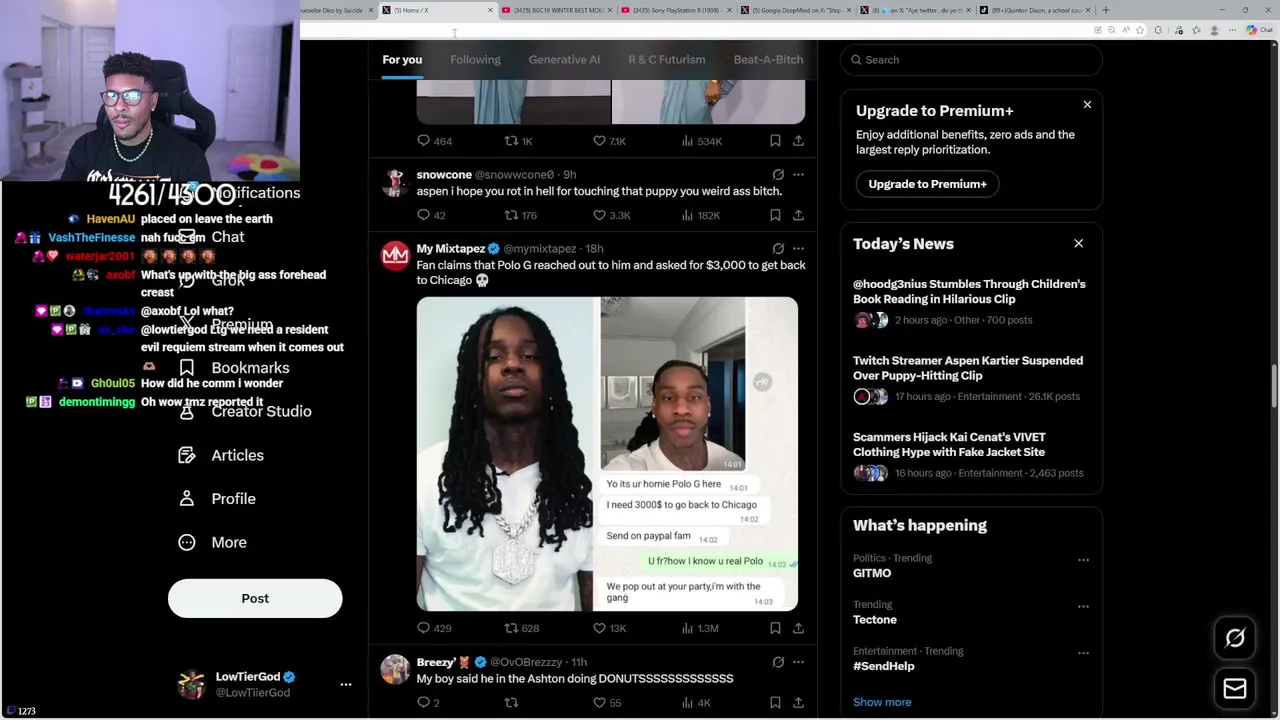
Task: Click the browser vertical scrollbar
Action: pos(1274,385)
